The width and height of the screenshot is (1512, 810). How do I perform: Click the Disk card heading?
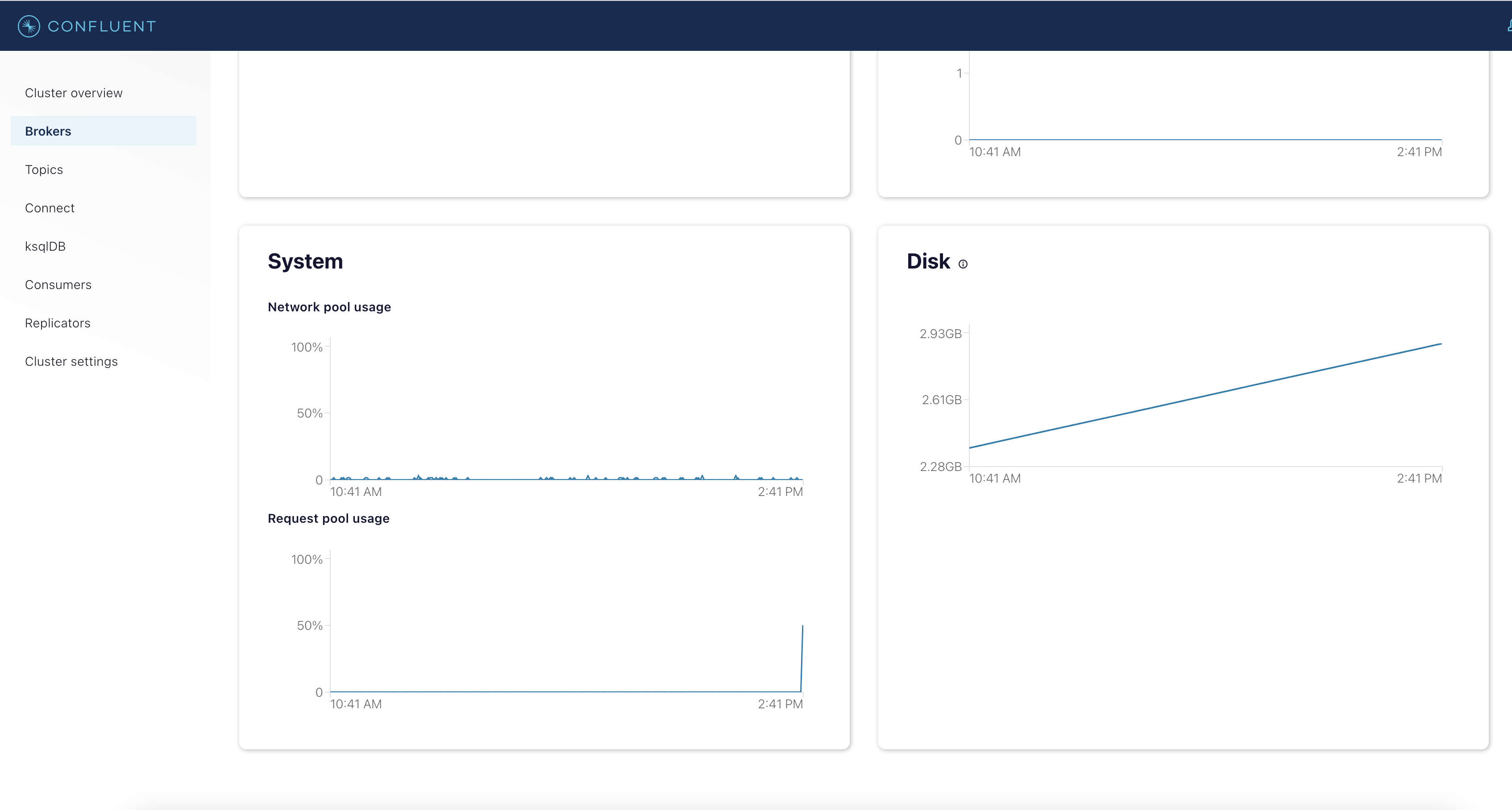pyautogui.click(x=927, y=261)
